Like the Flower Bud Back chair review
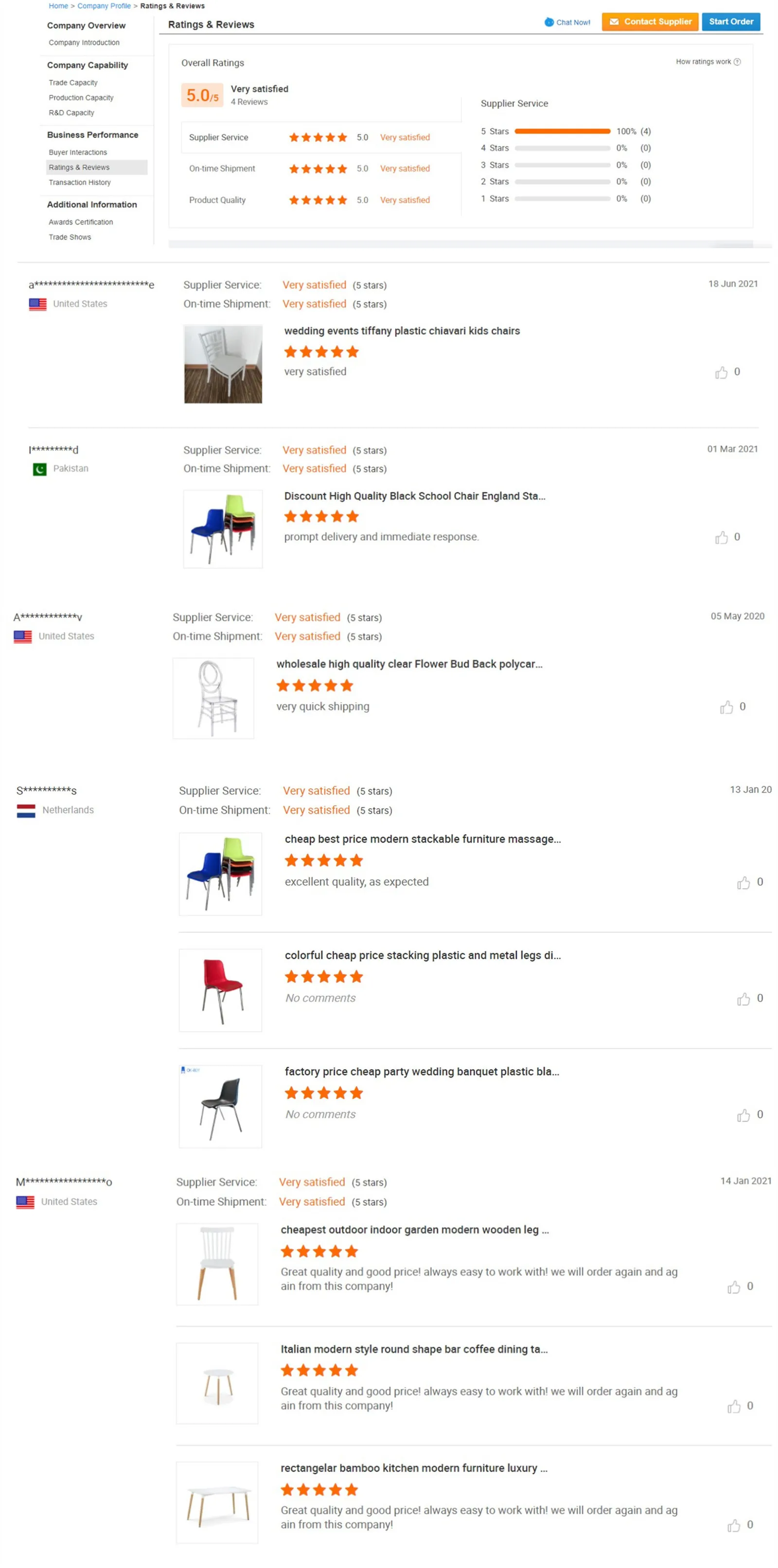The width and height of the screenshot is (778, 1568). 725,707
